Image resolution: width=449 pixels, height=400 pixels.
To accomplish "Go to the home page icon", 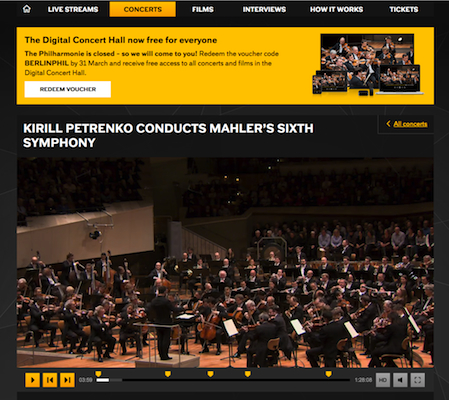I will click(x=27, y=9).
